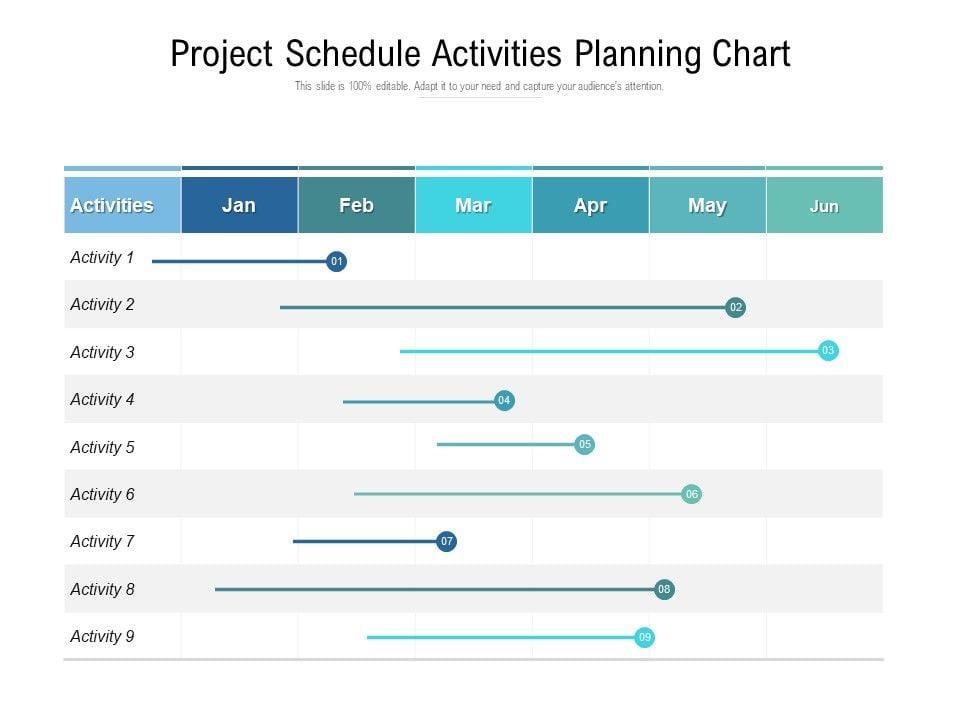The height and width of the screenshot is (720, 960).
Task: Click the dark blue 07 marker
Action: coord(447,542)
